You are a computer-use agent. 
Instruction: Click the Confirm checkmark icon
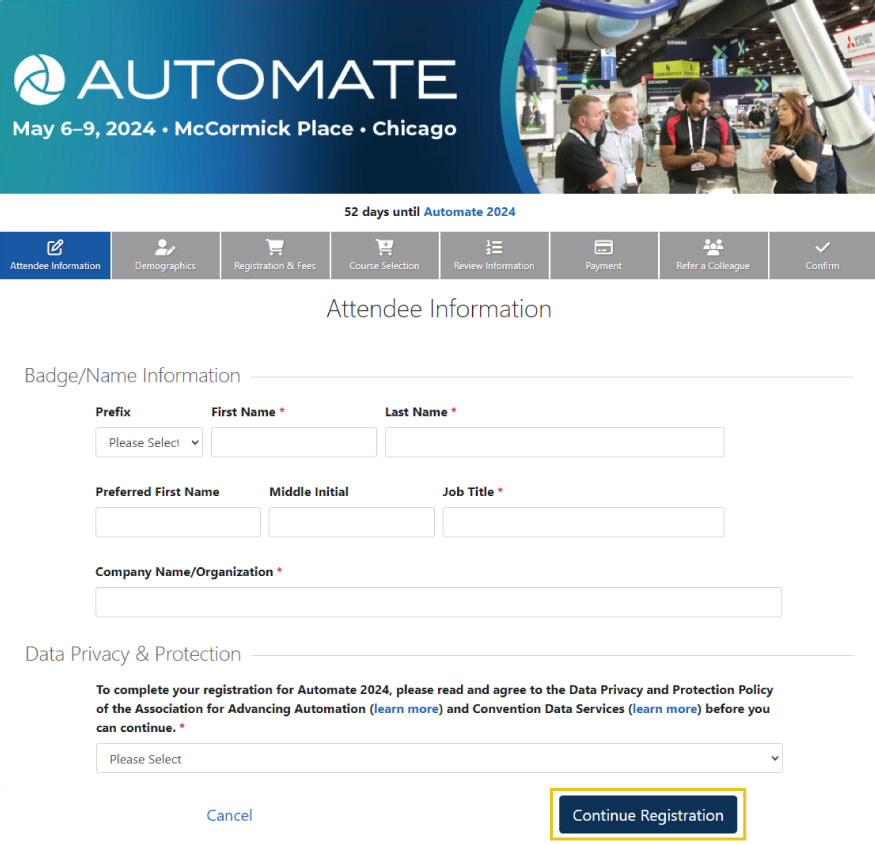point(822,247)
